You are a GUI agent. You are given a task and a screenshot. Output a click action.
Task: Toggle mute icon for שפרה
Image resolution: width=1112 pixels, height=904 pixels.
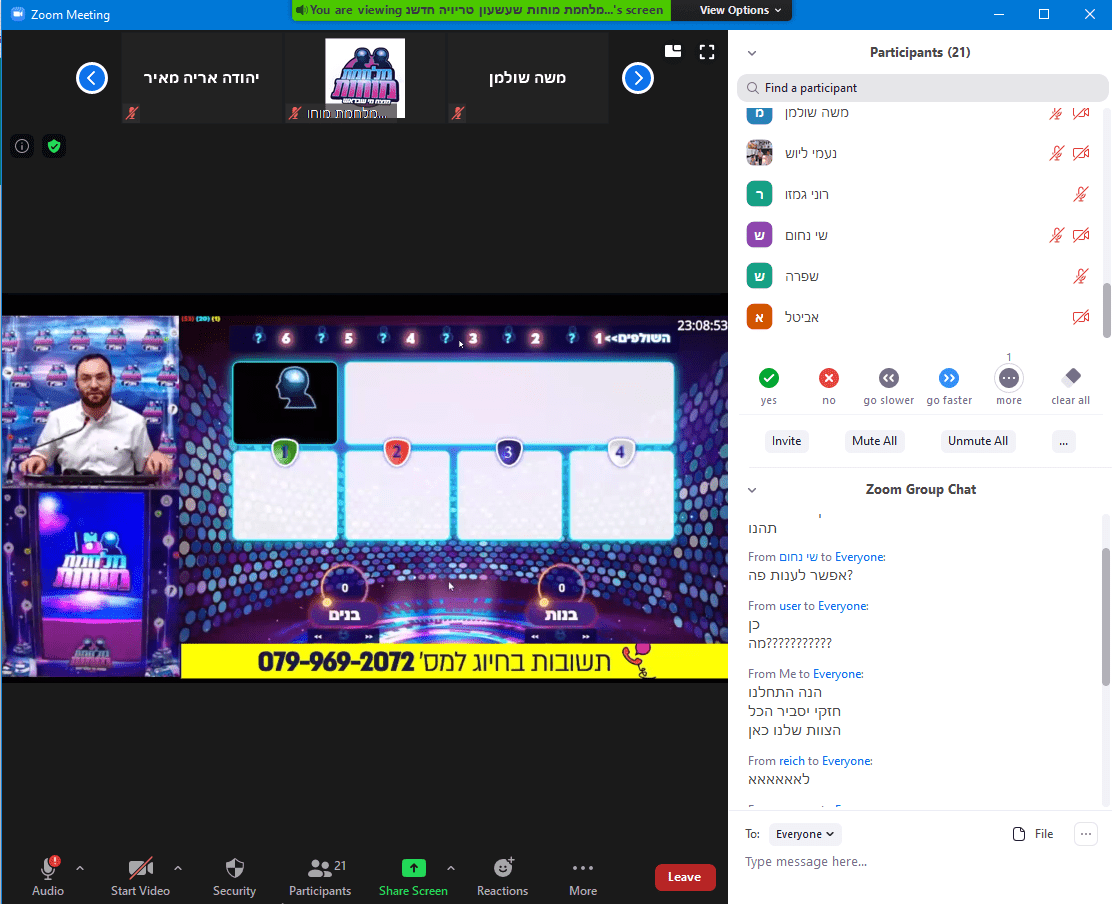click(1080, 277)
